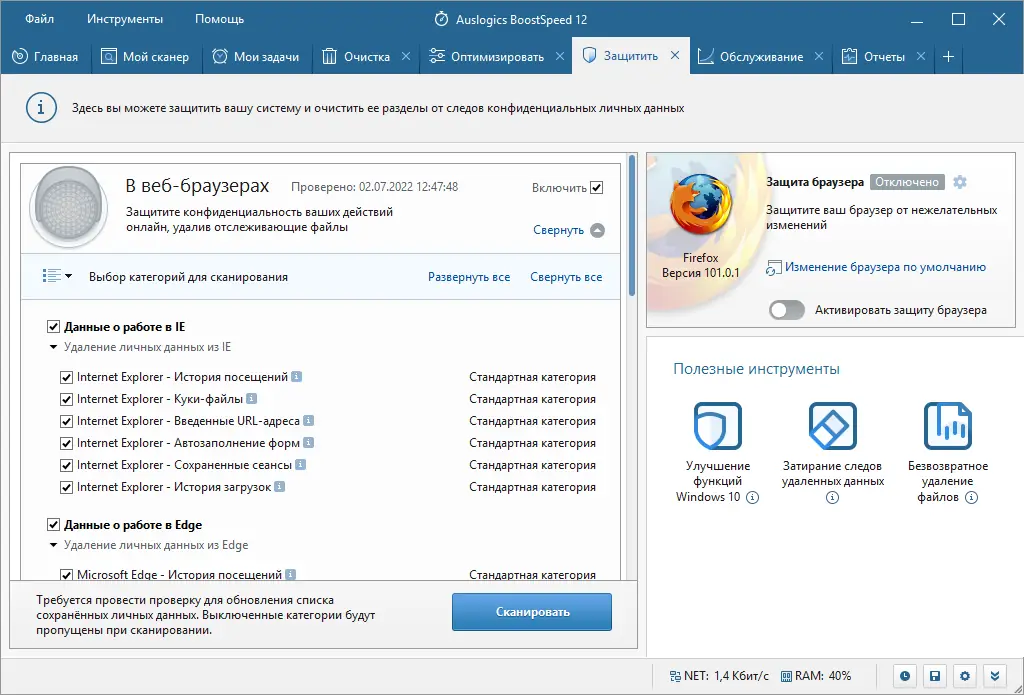Switch to the Мой сканер tab
Screen dimensions: 1024x695
pos(145,57)
